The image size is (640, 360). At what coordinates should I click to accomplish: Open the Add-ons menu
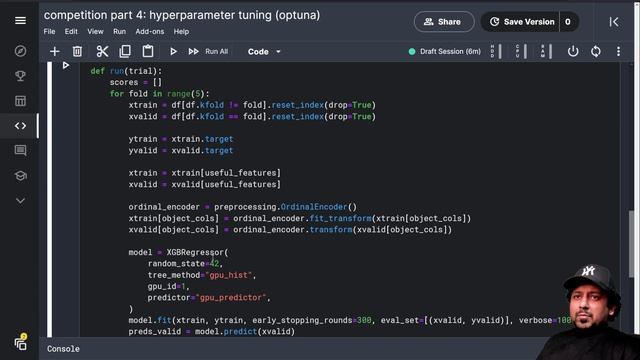(x=149, y=31)
